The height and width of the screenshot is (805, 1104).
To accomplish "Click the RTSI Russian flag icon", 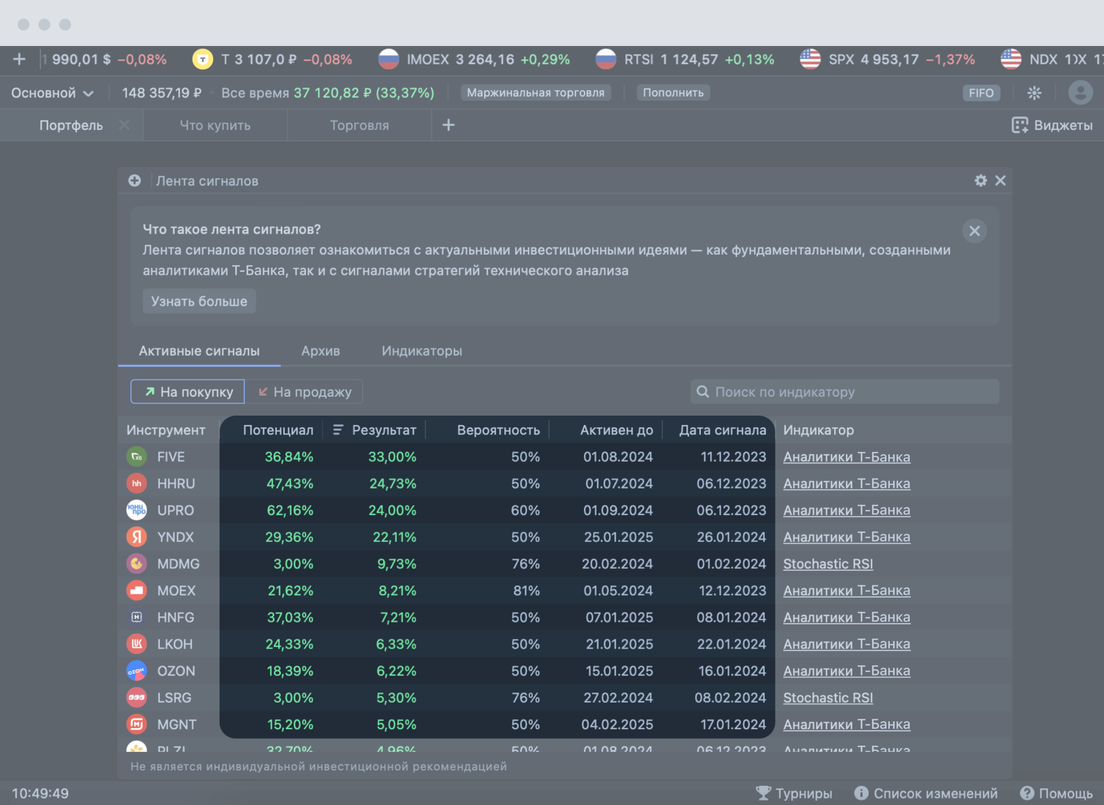I will click(x=606, y=59).
